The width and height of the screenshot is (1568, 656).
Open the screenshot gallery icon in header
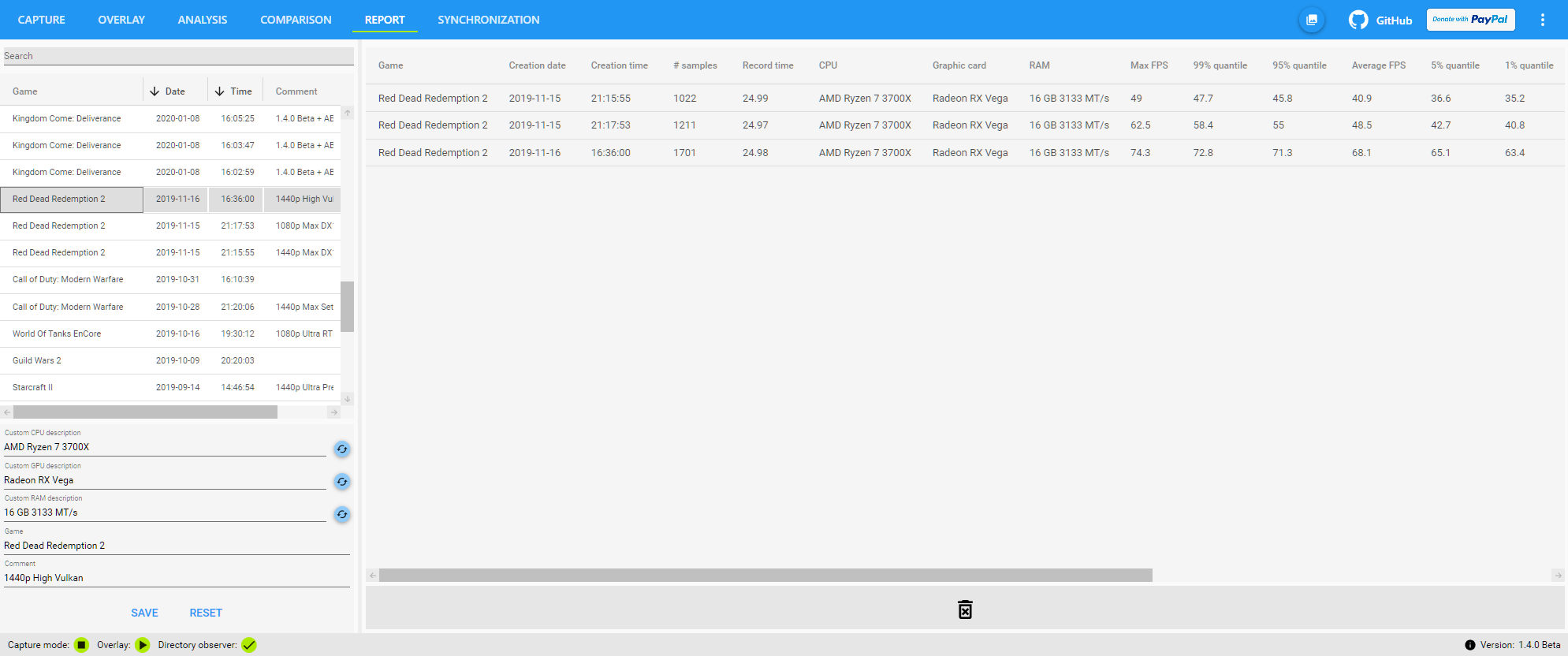[1312, 20]
